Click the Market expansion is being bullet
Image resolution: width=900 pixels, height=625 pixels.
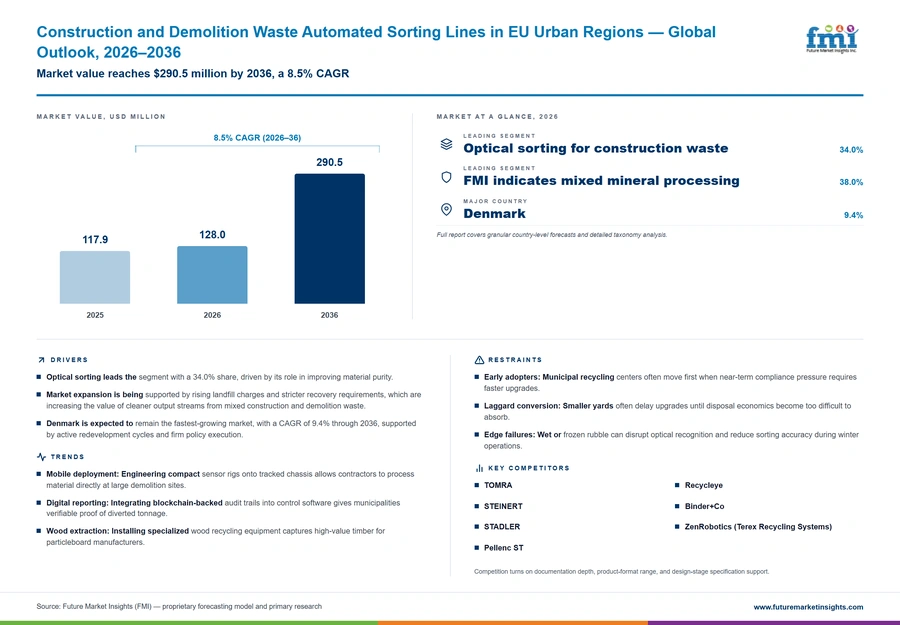click(x=234, y=400)
